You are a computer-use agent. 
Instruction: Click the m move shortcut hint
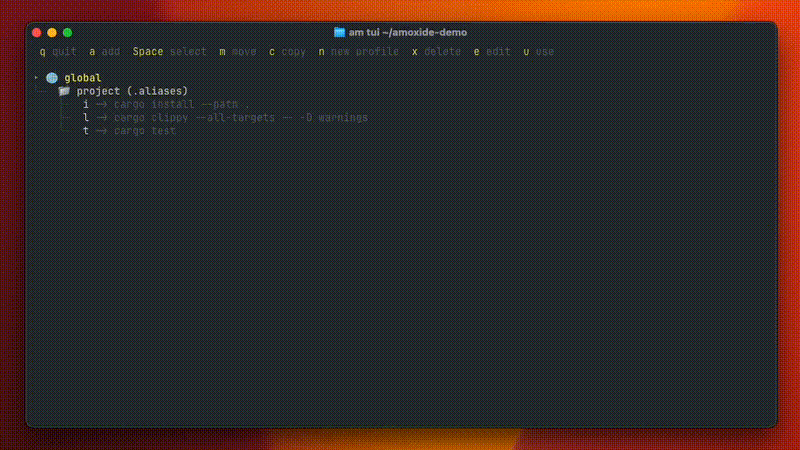[x=238, y=52]
